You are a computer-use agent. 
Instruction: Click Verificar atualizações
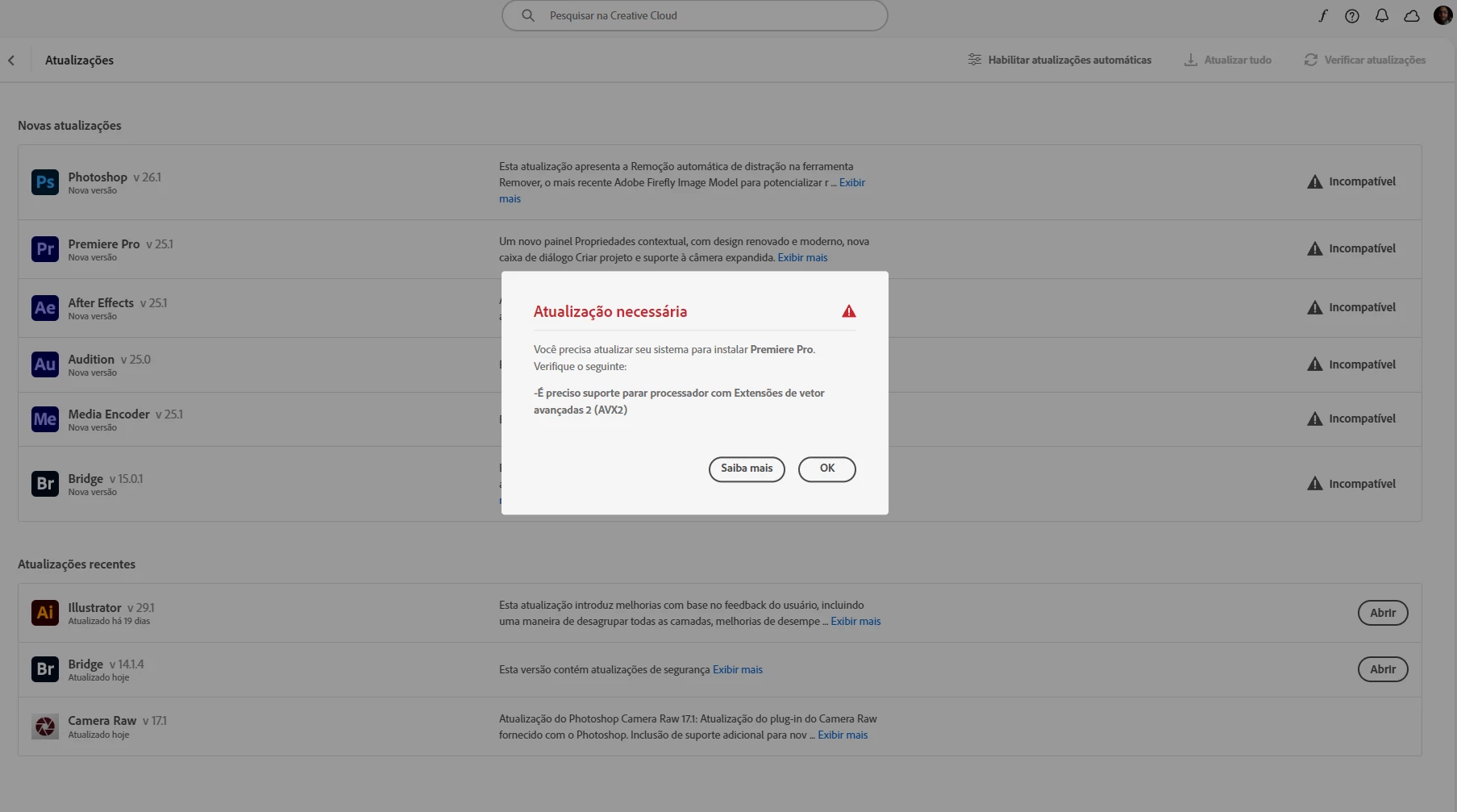(x=1365, y=60)
